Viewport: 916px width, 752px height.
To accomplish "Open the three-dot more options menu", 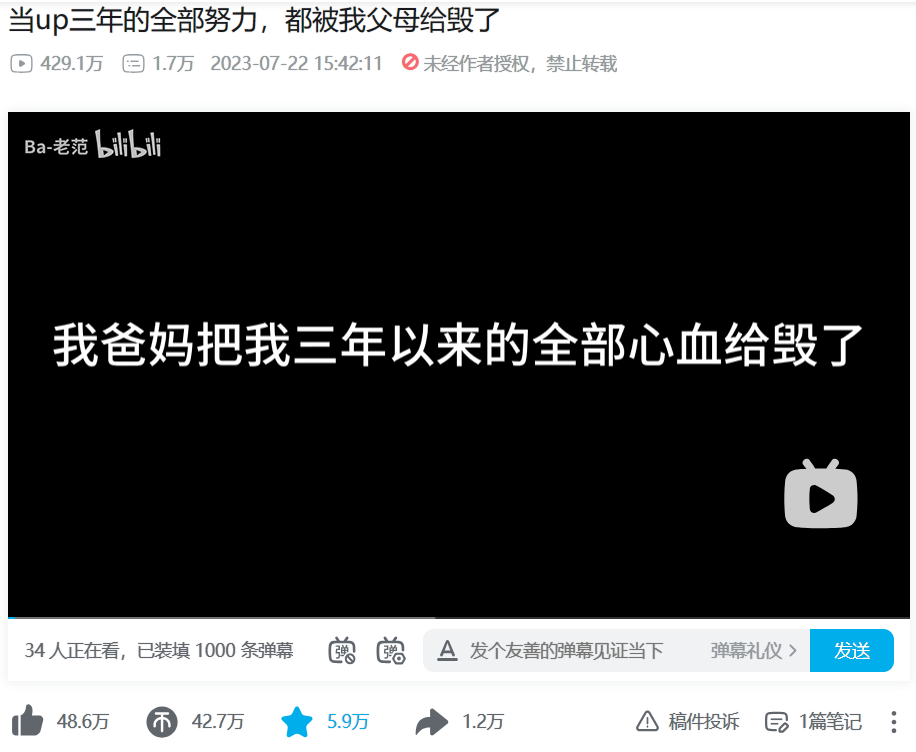I will pos(894,722).
